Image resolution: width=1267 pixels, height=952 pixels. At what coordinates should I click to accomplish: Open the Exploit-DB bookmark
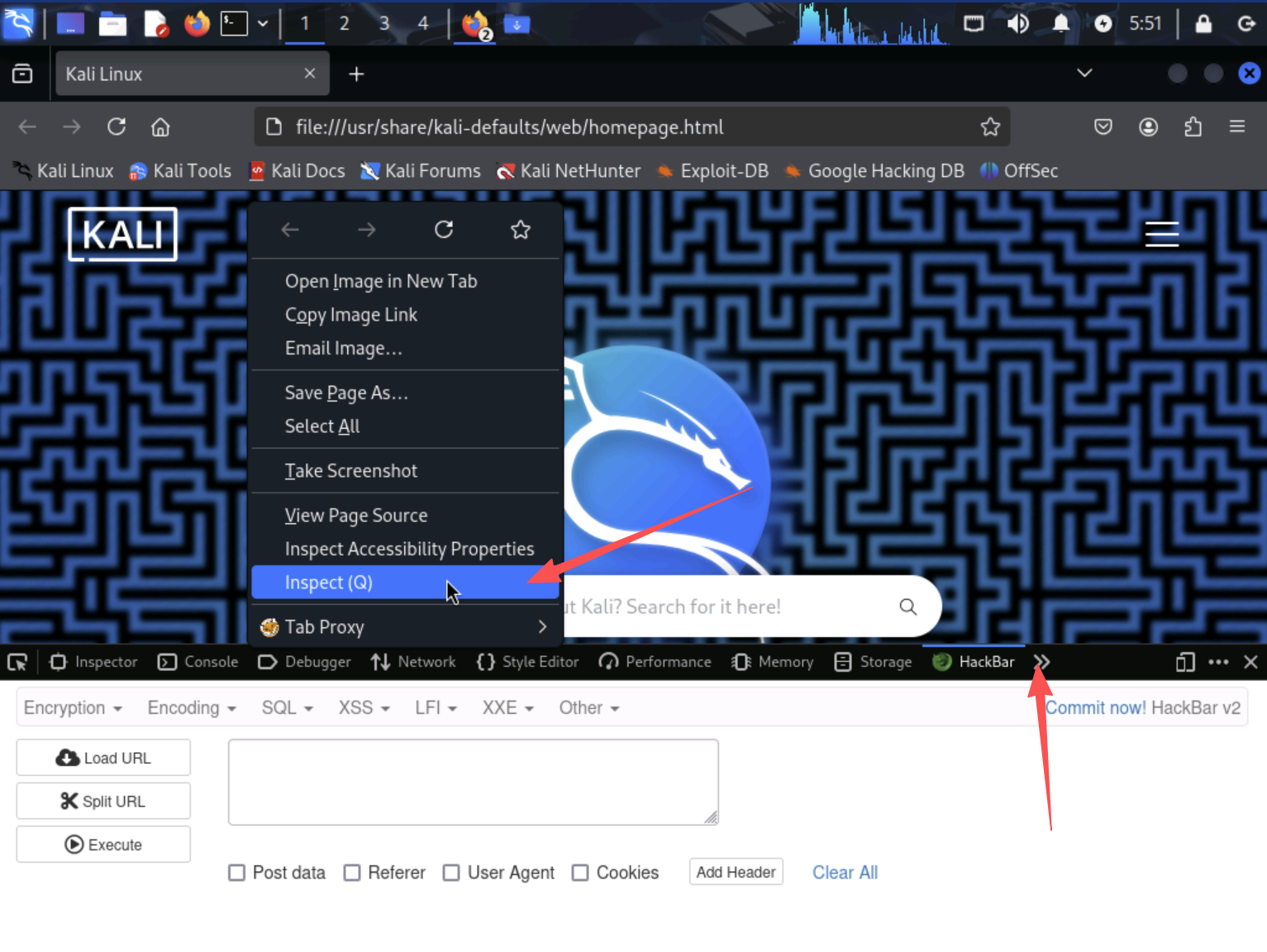(x=712, y=171)
